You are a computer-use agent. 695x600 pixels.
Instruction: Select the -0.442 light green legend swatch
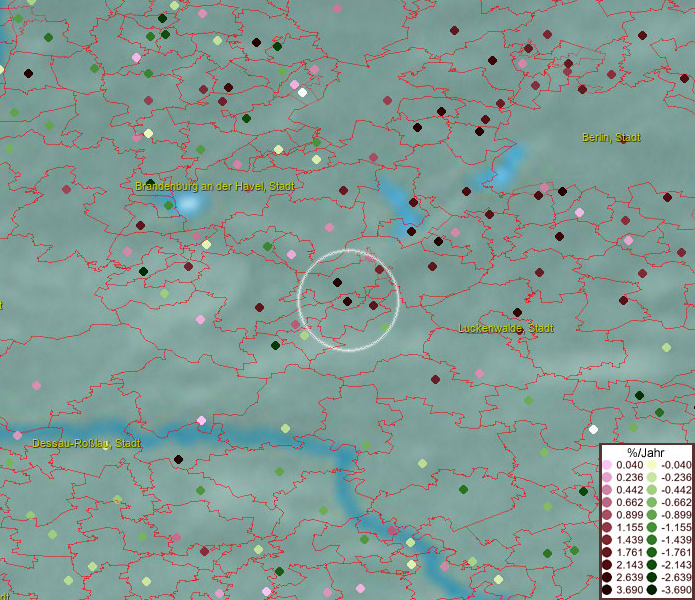pyautogui.click(x=652, y=490)
